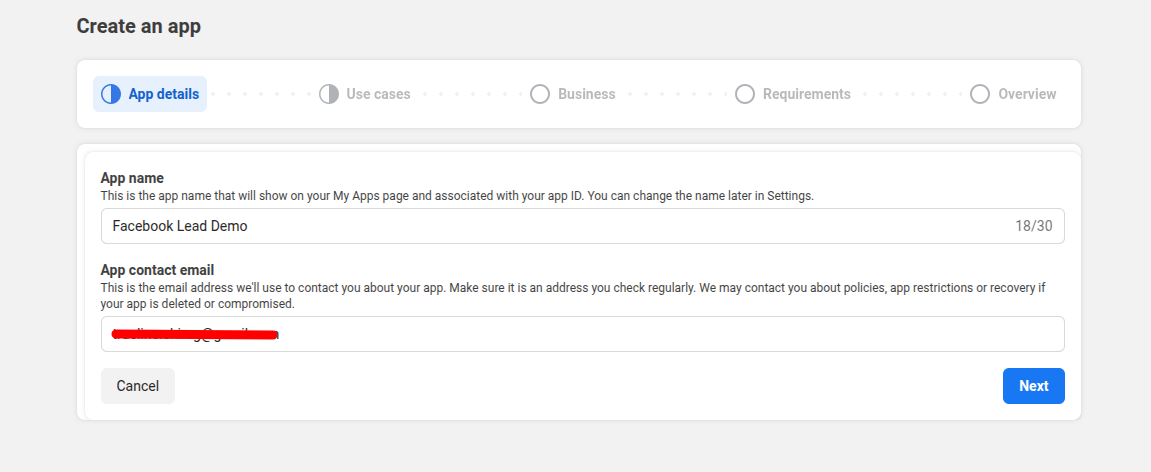
Task: Click the empty circle icon beside Business
Action: click(x=540, y=94)
